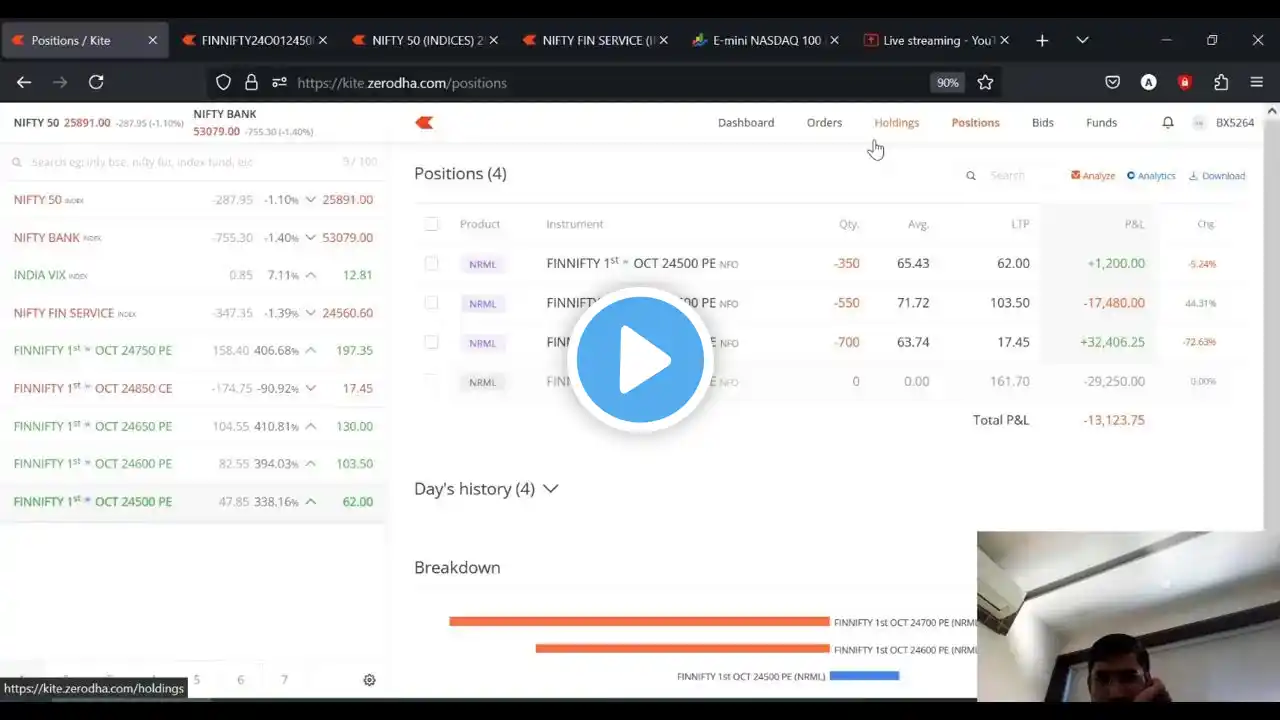Screen dimensions: 1280x720
Task: Go back in browser
Action: [x=24, y=82]
